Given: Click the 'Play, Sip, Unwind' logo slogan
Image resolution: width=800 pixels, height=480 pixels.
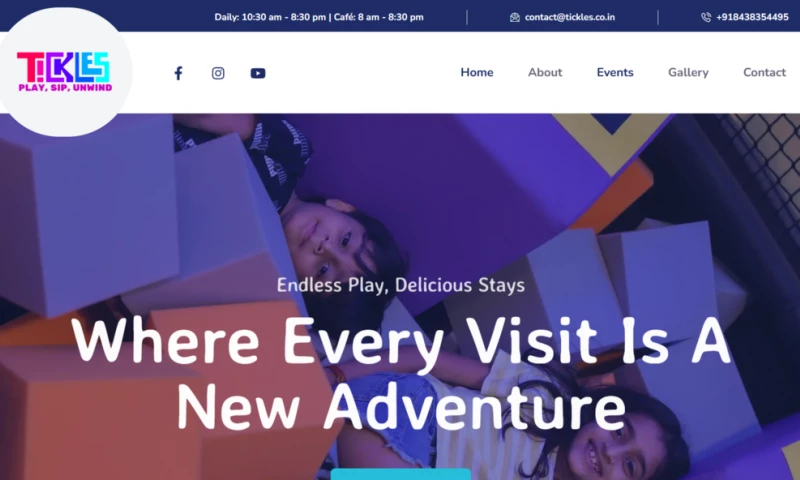Looking at the screenshot, I should [x=65, y=88].
